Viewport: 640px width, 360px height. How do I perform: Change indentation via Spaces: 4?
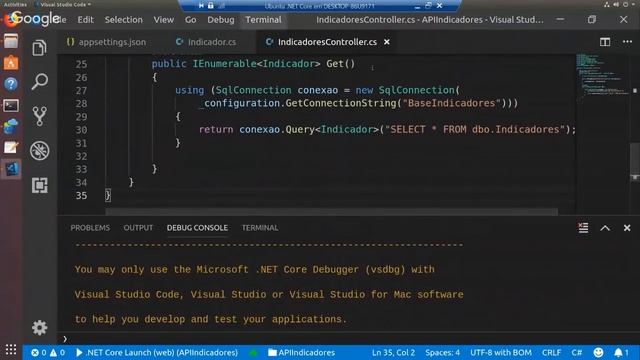[x=442, y=353]
